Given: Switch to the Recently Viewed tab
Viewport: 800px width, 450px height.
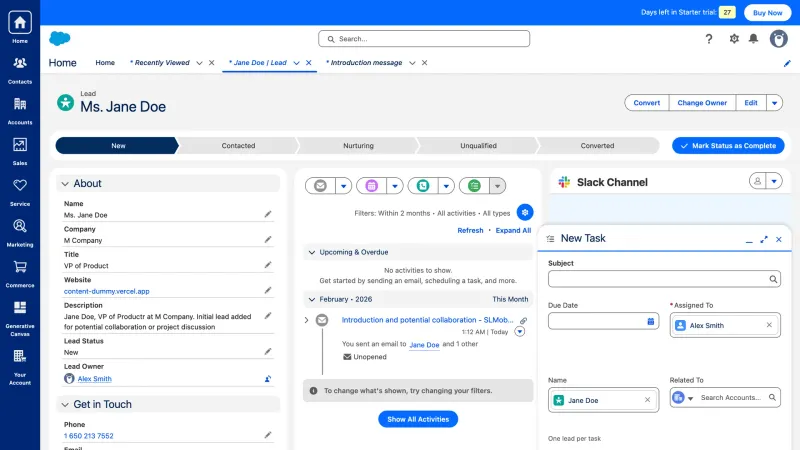Looking at the screenshot, I should click(x=160, y=63).
